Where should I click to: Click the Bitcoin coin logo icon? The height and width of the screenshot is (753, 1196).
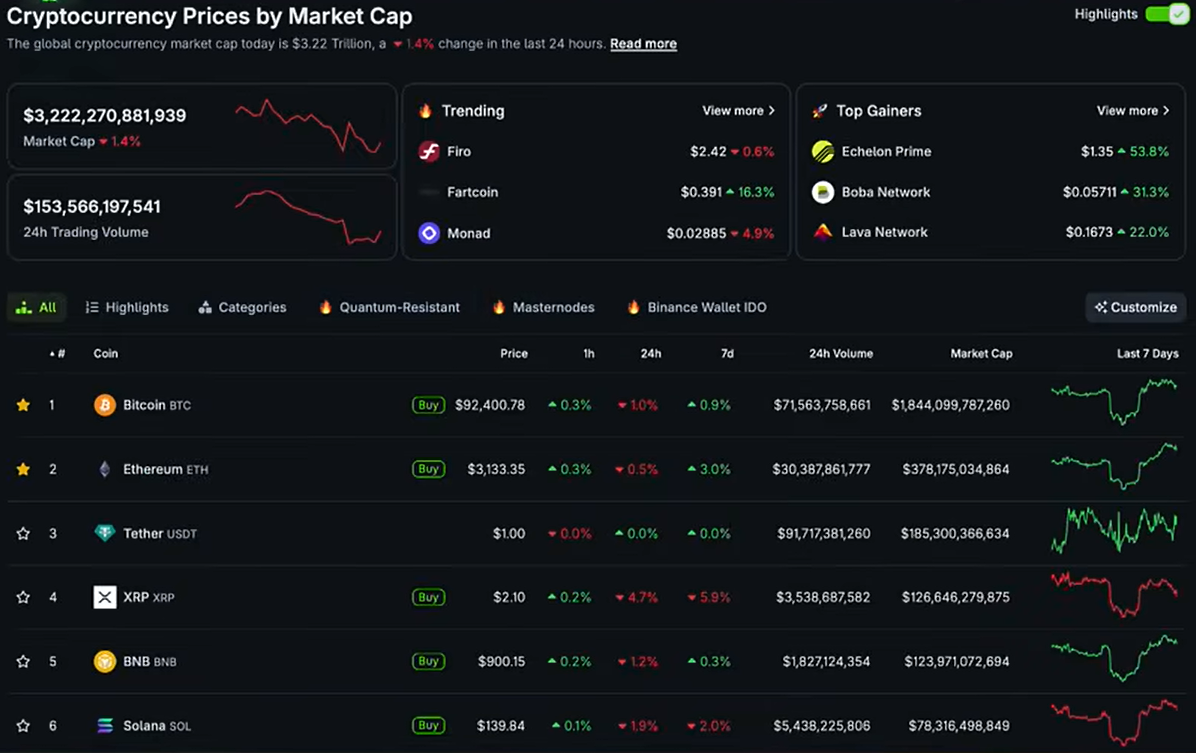click(104, 405)
